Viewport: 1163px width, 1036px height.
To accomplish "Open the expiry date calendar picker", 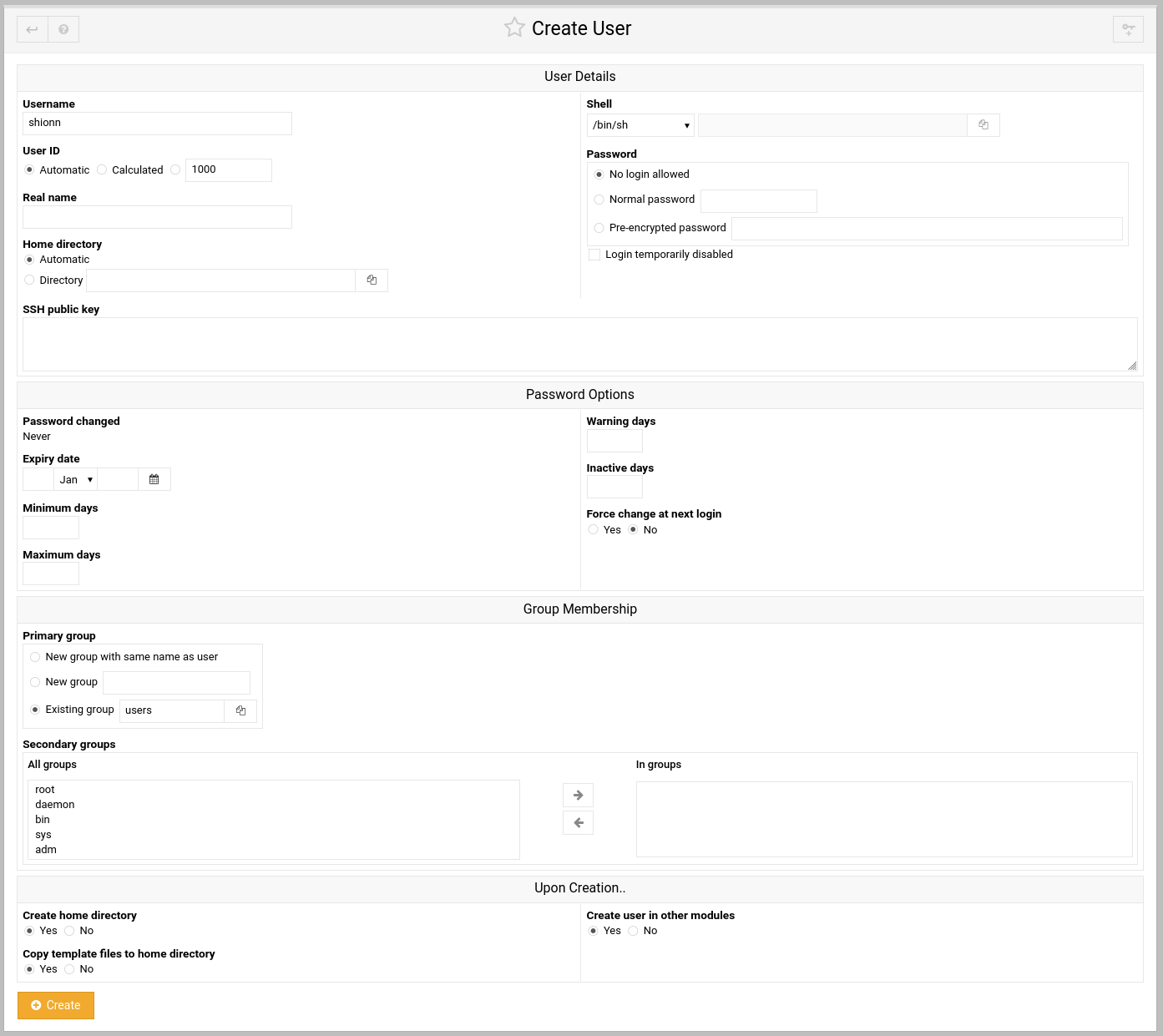I will 154,479.
